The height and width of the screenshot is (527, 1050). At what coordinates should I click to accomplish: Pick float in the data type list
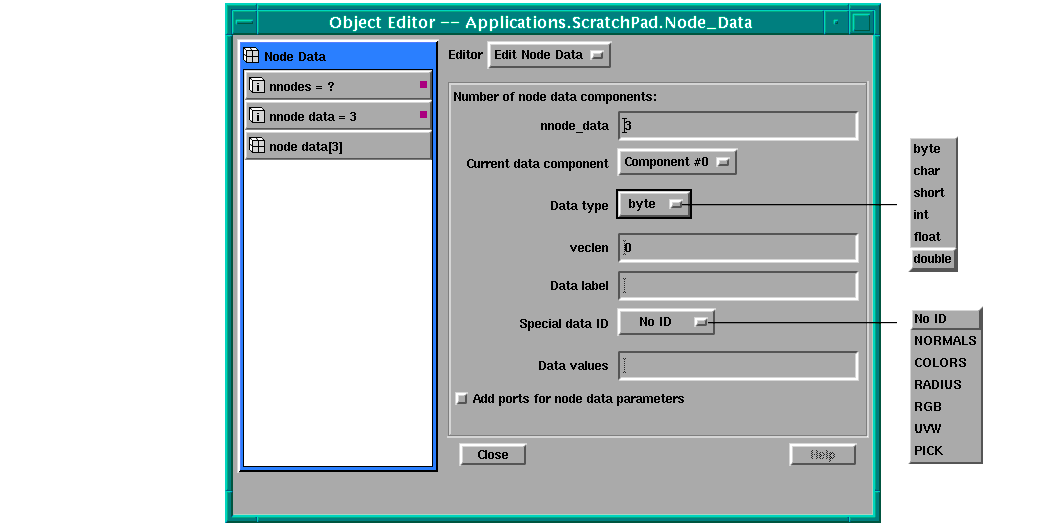click(927, 237)
